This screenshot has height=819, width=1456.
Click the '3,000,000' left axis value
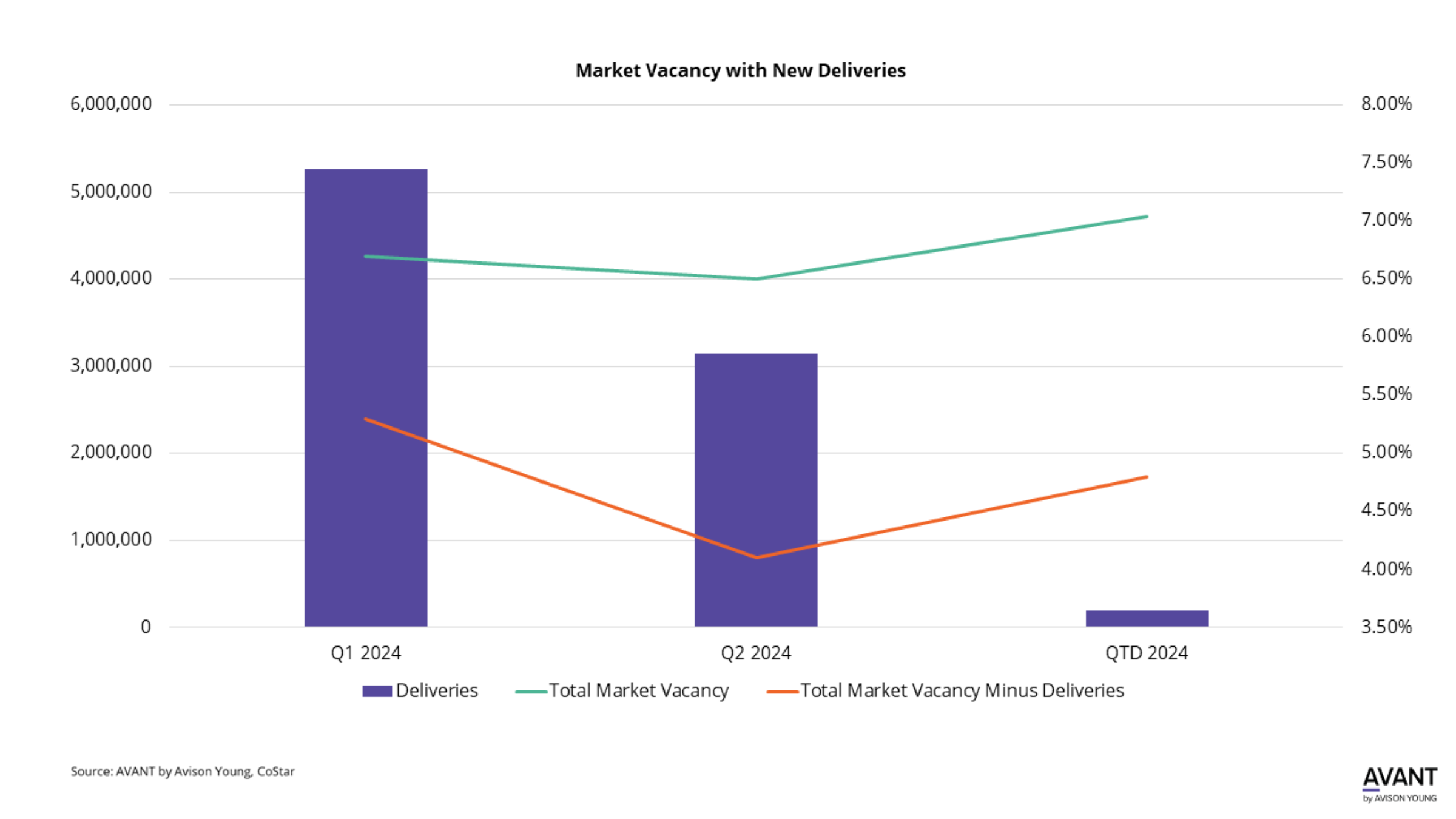111,366
